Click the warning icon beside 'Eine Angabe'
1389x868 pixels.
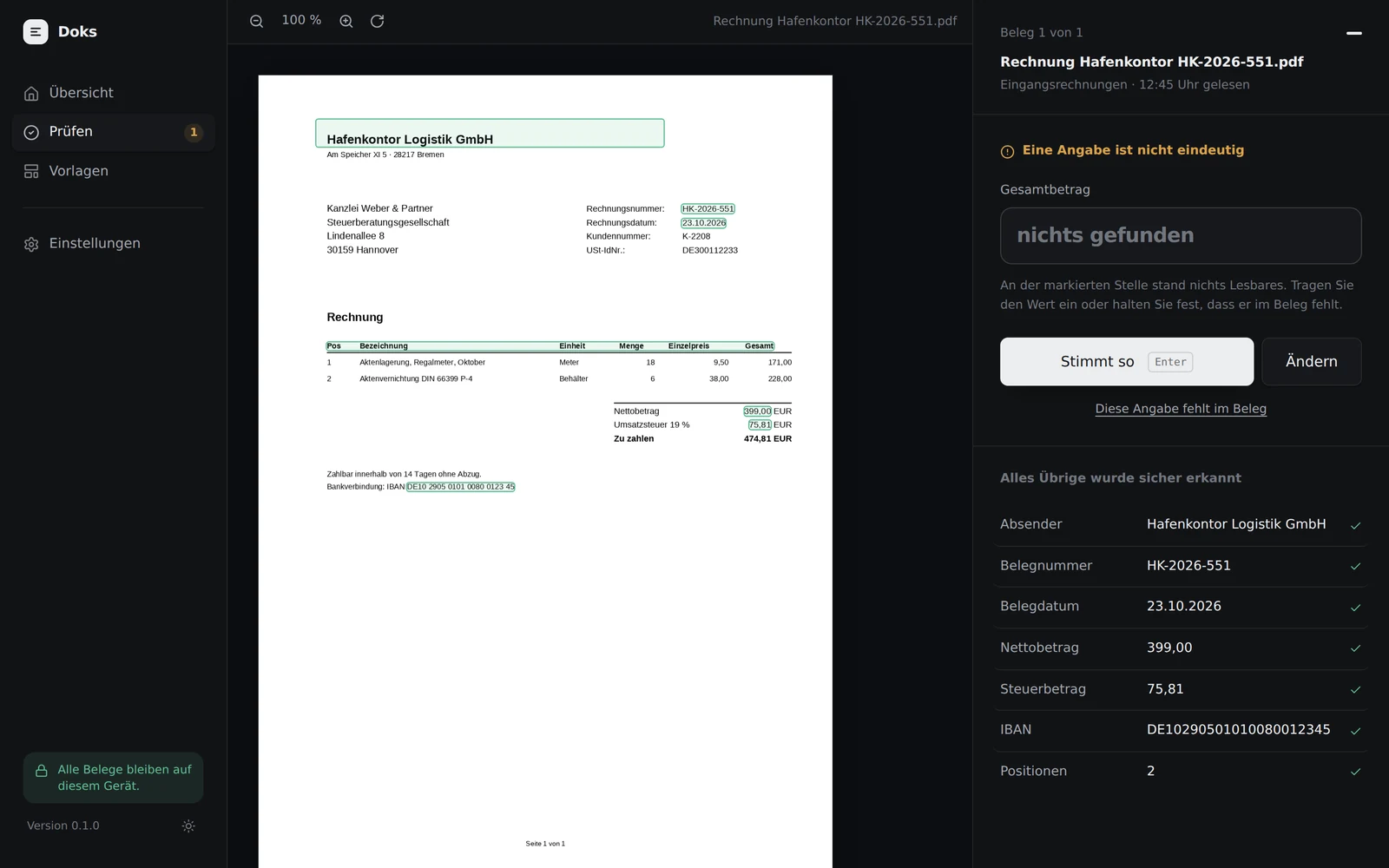(1007, 152)
